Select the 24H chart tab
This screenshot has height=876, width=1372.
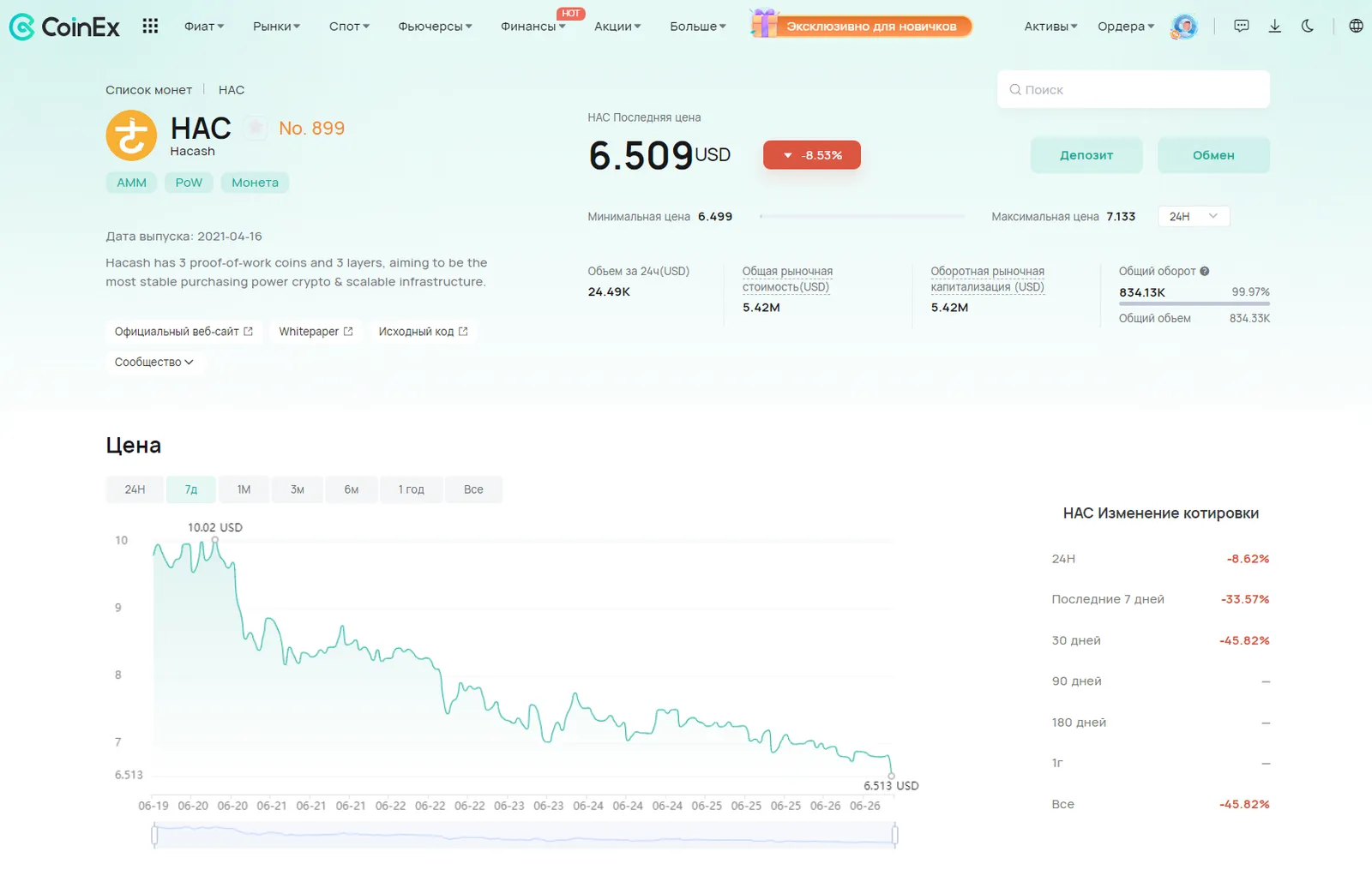click(135, 489)
